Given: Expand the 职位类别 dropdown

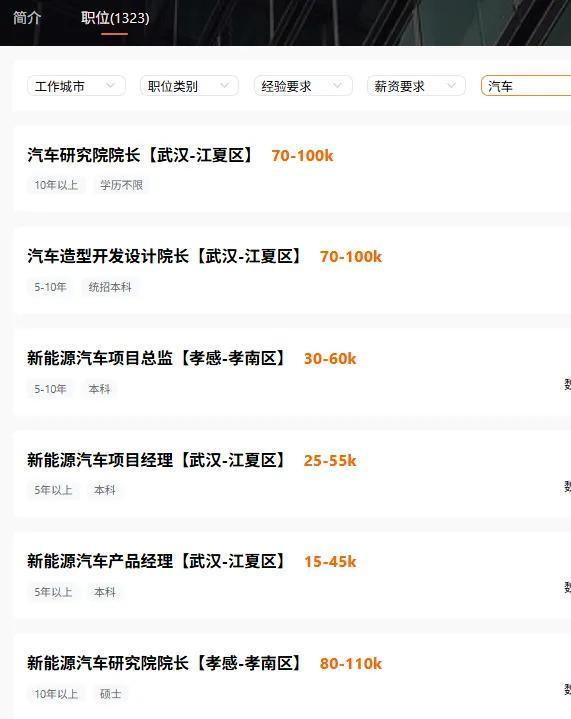Looking at the screenshot, I should 189,86.
